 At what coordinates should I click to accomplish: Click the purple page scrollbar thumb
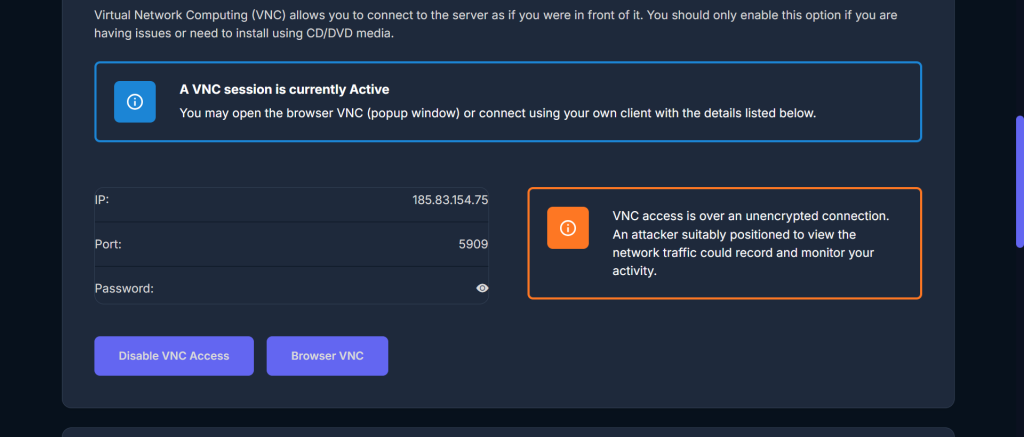(1019, 181)
